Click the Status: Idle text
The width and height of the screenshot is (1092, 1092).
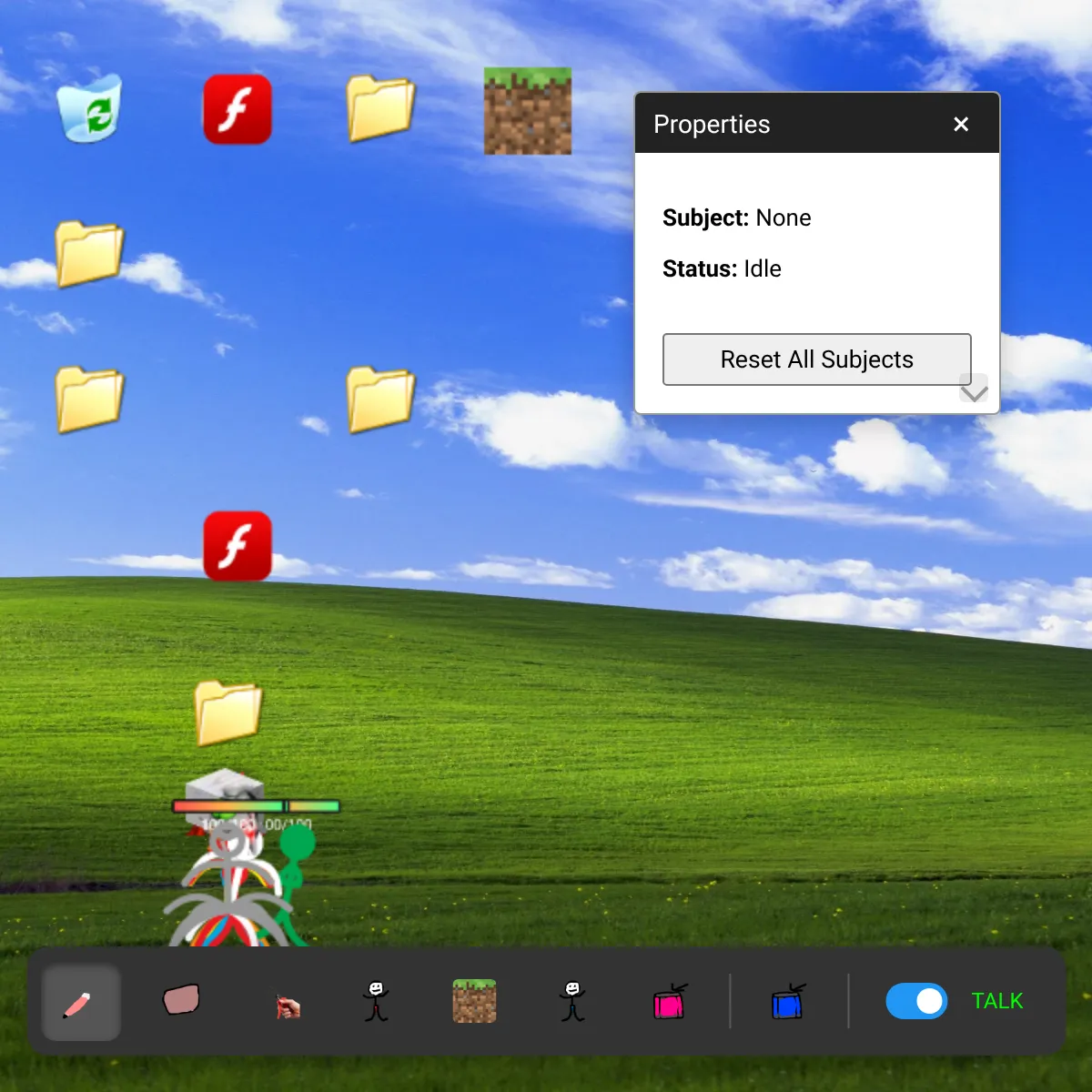point(722,268)
